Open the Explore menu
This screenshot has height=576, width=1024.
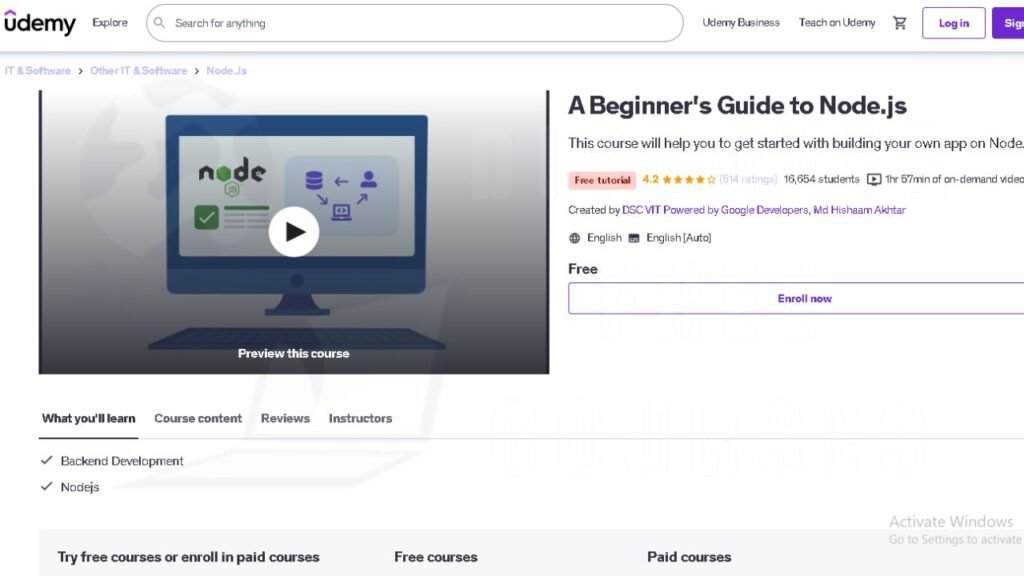coord(110,23)
